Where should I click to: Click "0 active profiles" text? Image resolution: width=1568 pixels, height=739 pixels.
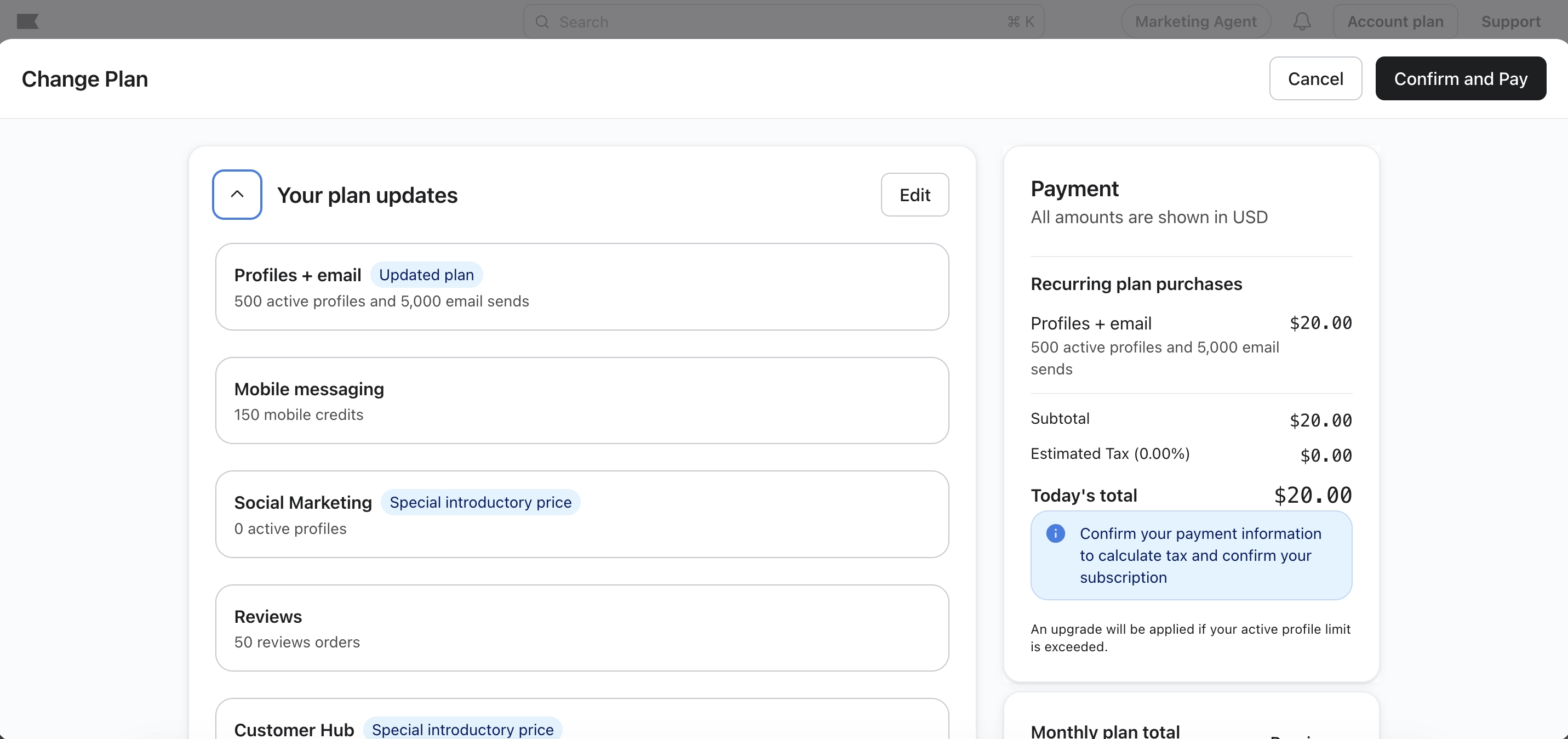pyautogui.click(x=290, y=529)
